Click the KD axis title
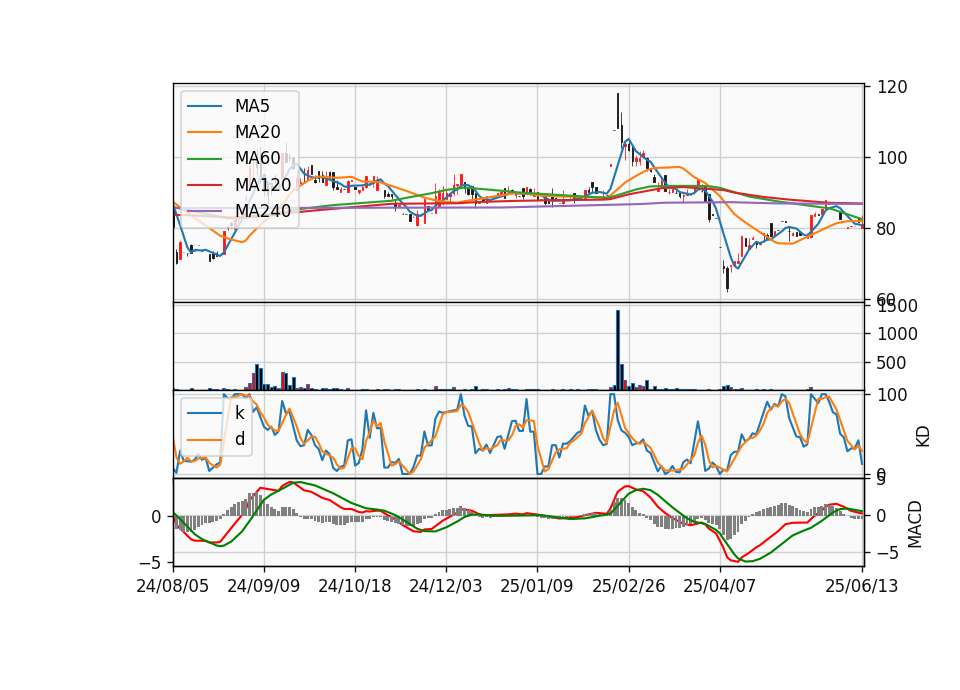 point(923,436)
